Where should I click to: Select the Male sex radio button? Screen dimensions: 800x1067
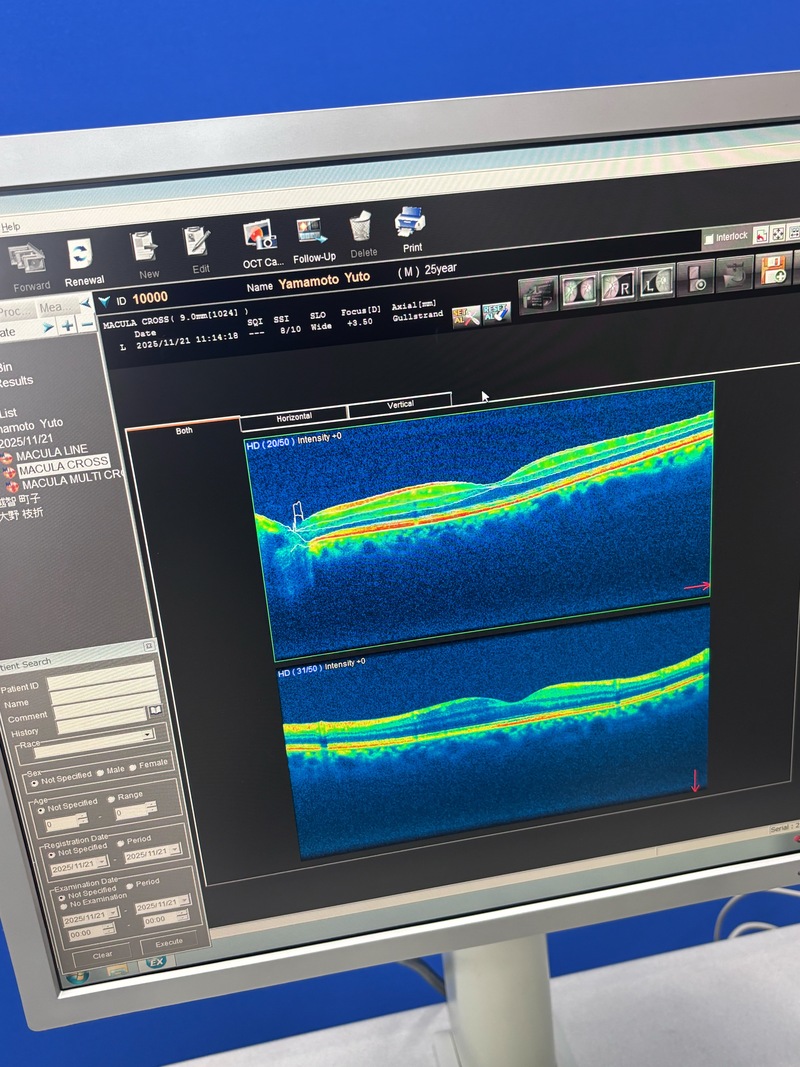[x=102, y=771]
